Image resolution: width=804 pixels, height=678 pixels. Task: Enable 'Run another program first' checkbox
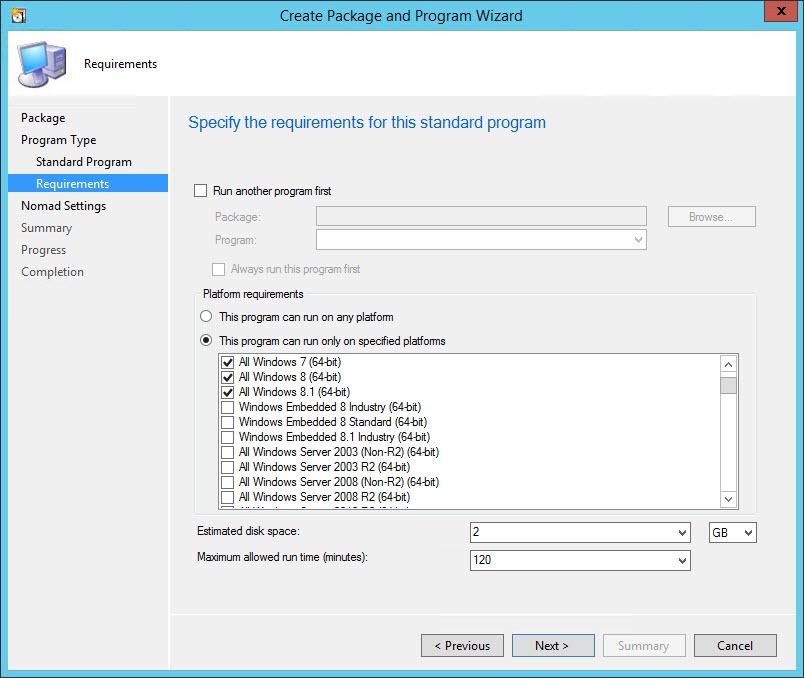[x=200, y=190]
